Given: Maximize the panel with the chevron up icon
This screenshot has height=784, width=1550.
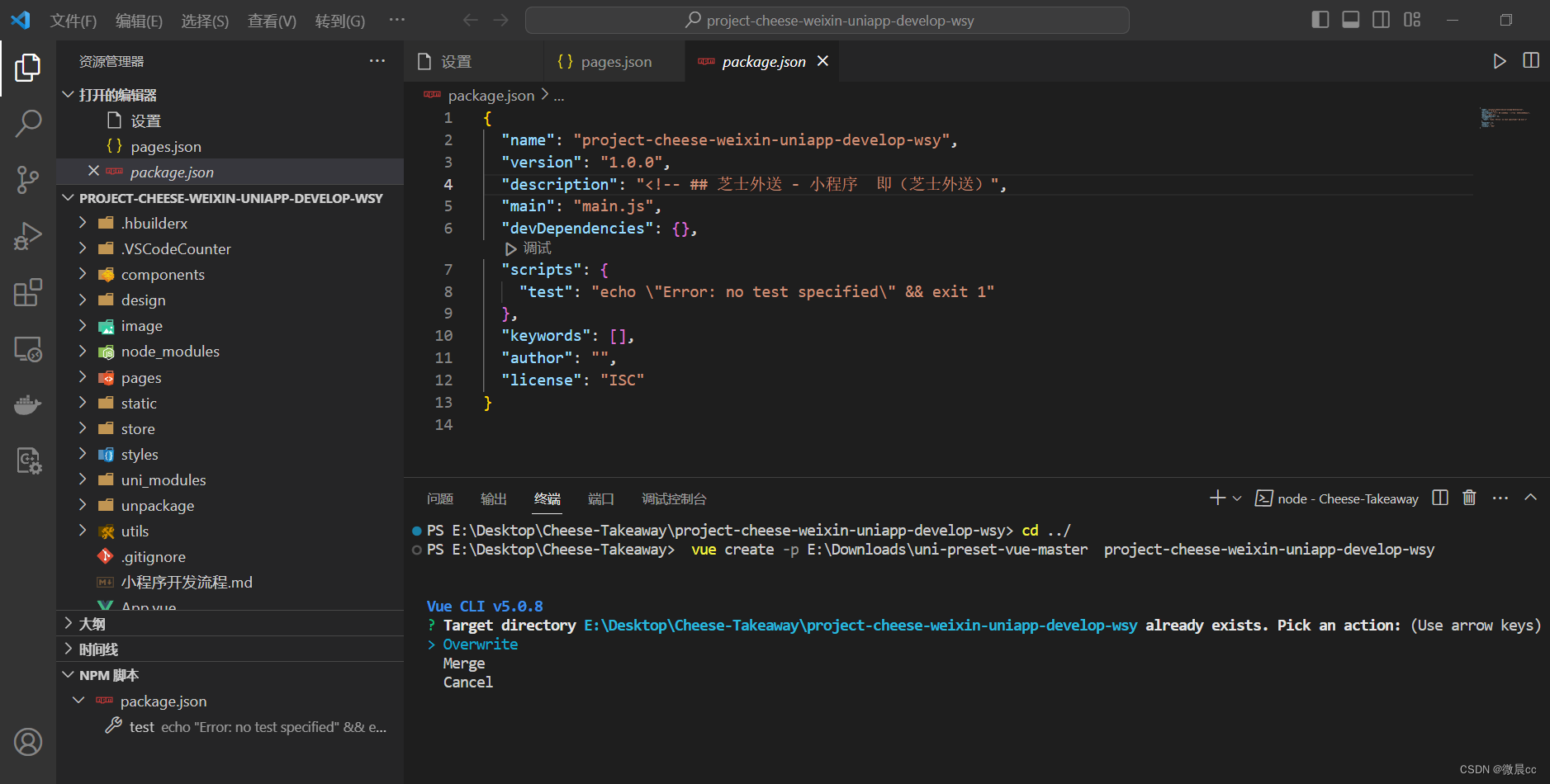Looking at the screenshot, I should (x=1531, y=498).
